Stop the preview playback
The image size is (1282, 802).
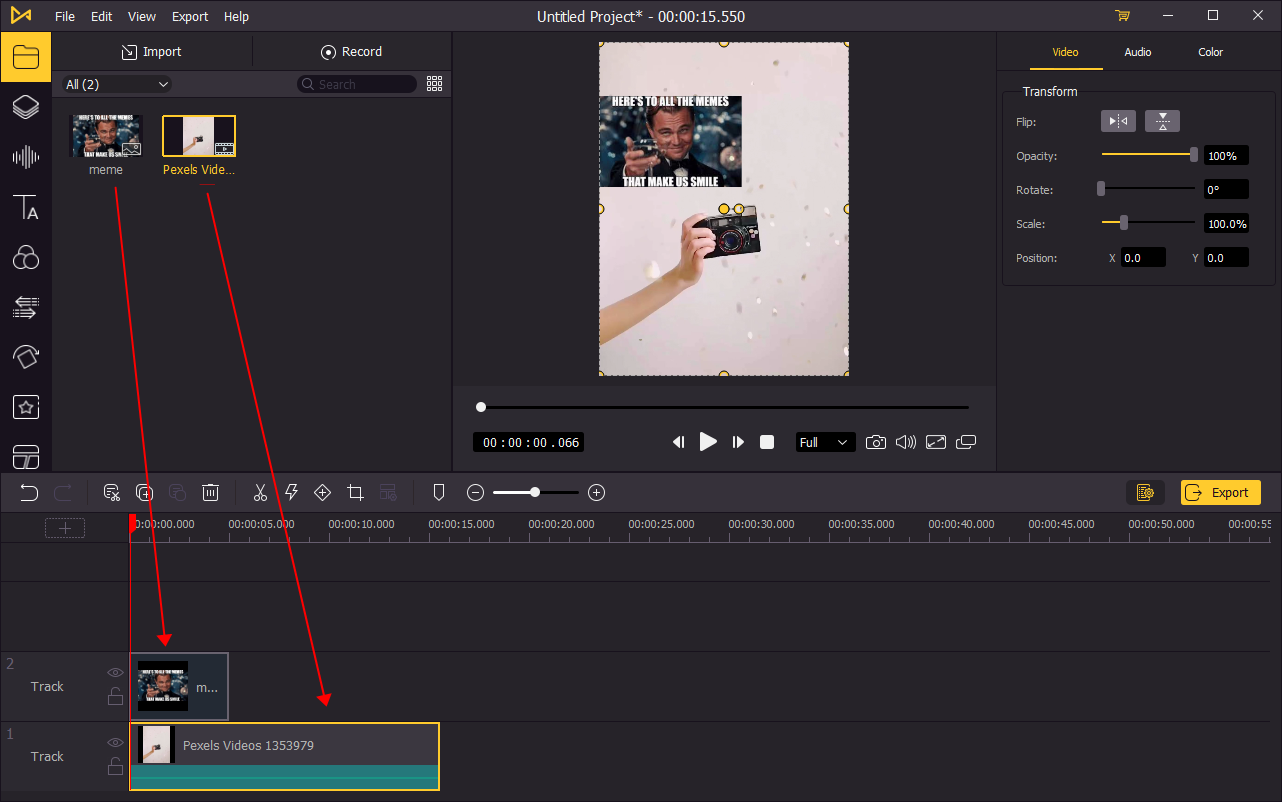(767, 442)
